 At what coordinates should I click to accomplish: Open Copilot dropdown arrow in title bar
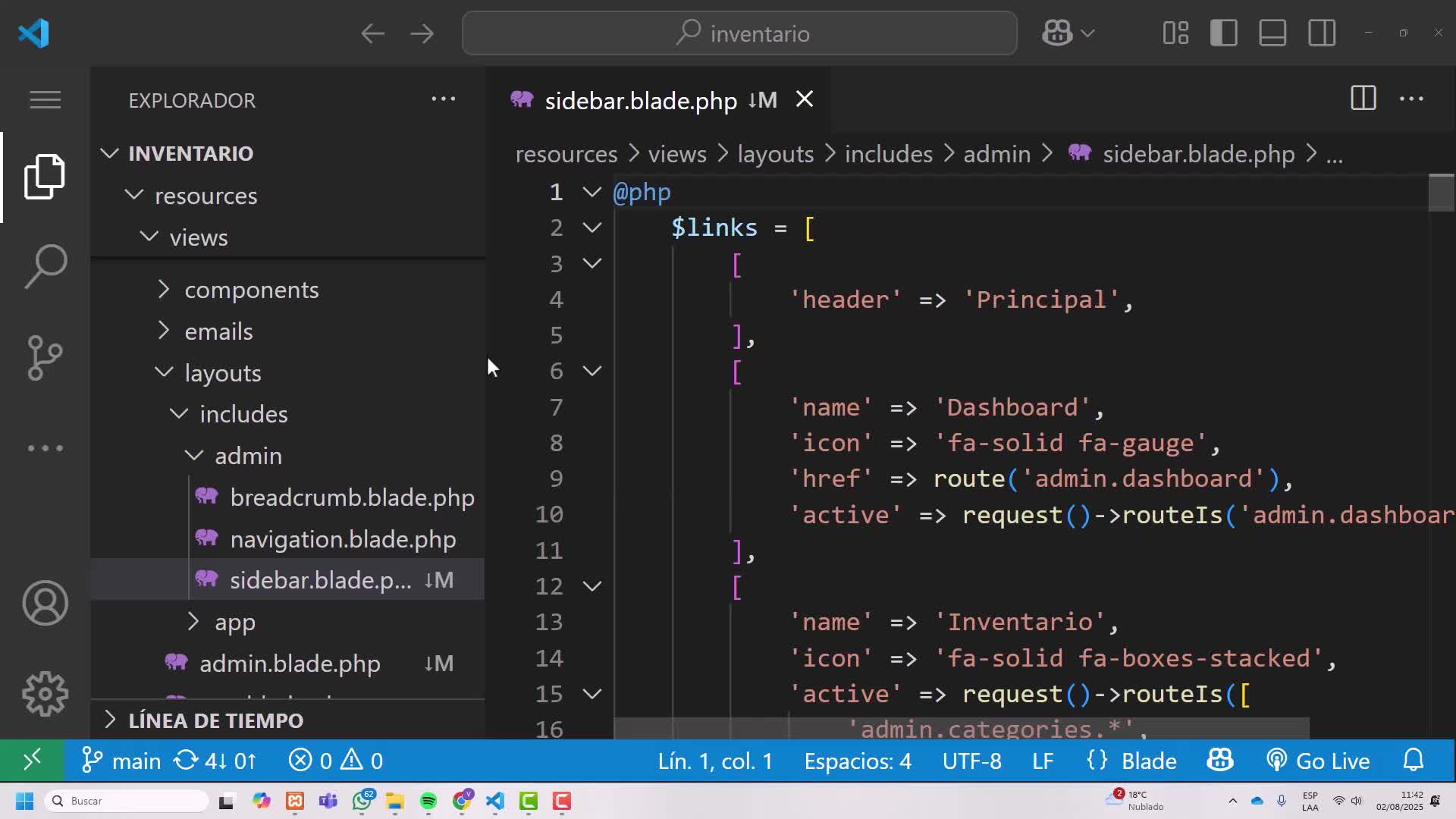point(1087,33)
